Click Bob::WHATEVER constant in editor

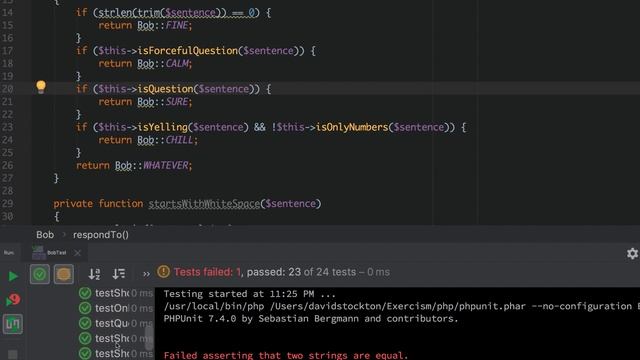[153, 165]
